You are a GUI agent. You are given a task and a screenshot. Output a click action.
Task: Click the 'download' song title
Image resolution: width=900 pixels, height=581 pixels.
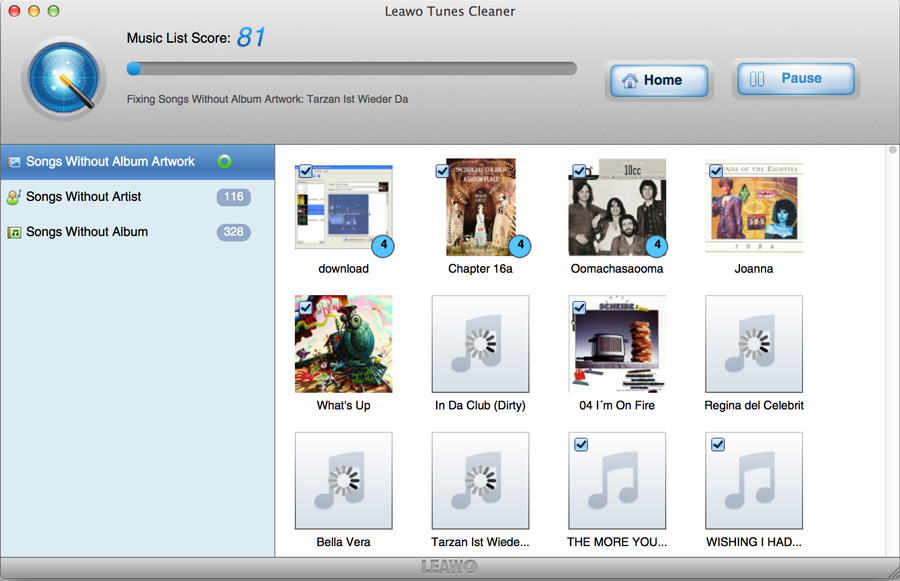click(x=344, y=269)
